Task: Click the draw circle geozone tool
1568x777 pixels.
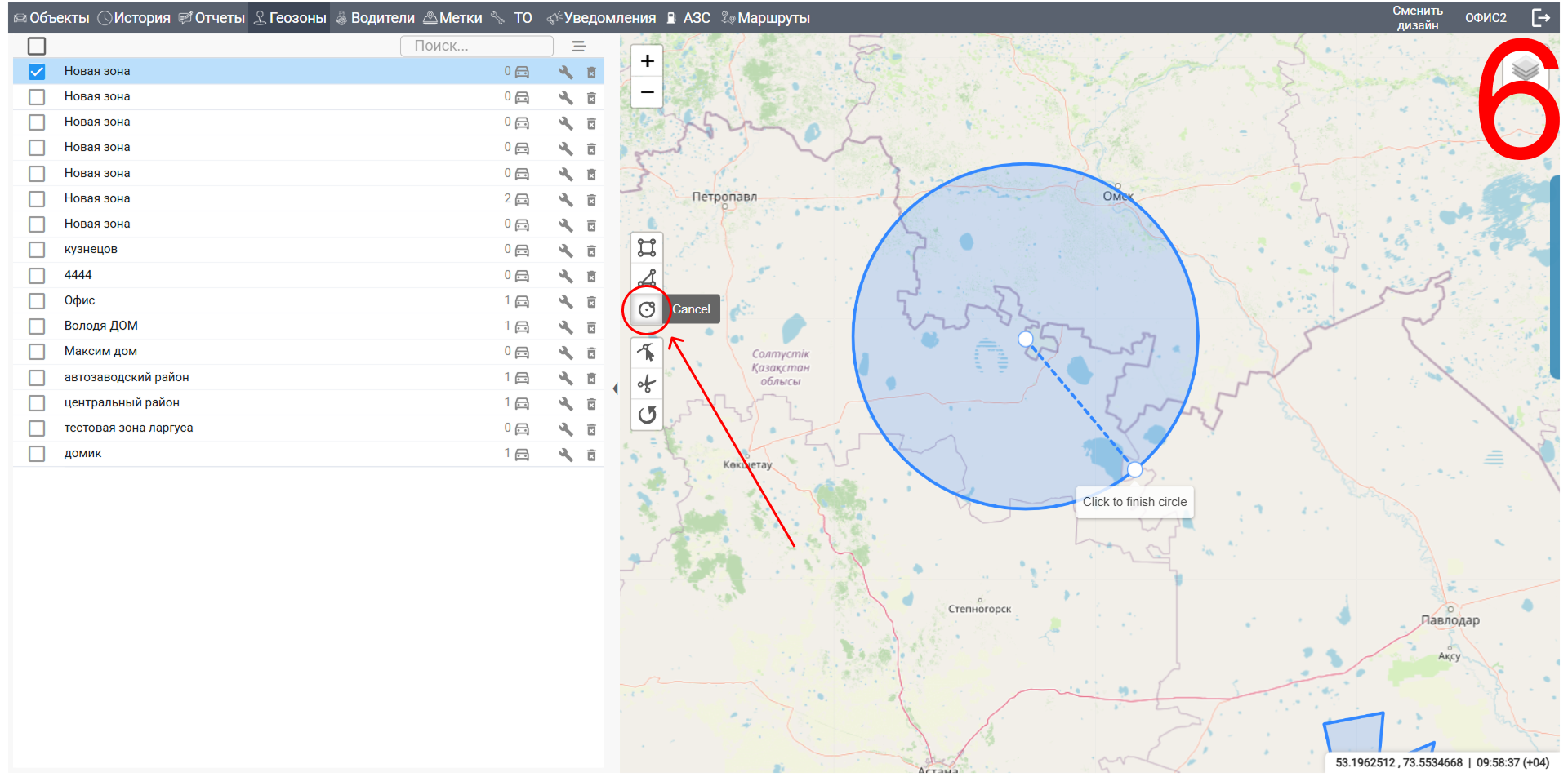Action: 647,309
